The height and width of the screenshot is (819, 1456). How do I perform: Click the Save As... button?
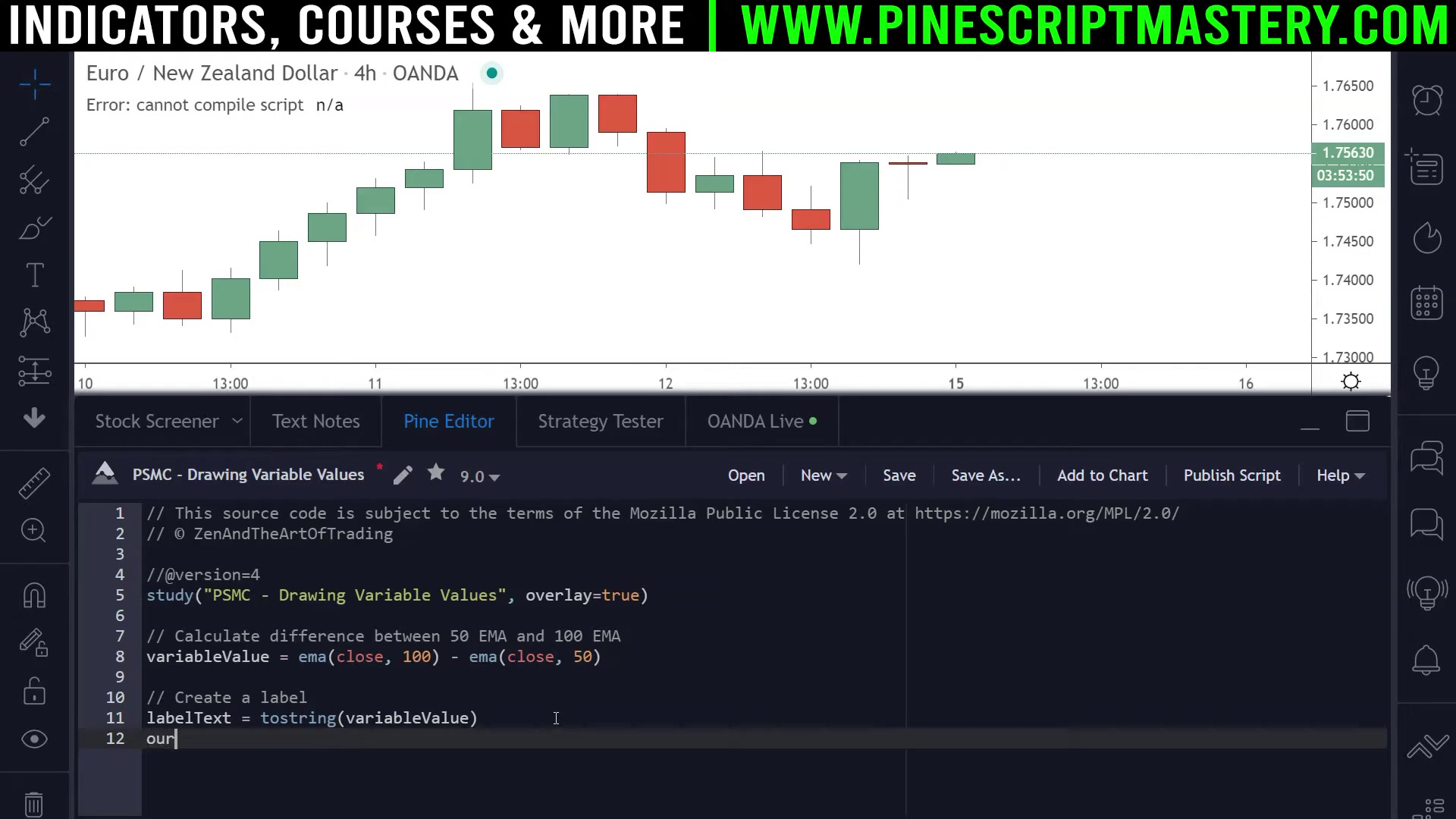pos(986,475)
